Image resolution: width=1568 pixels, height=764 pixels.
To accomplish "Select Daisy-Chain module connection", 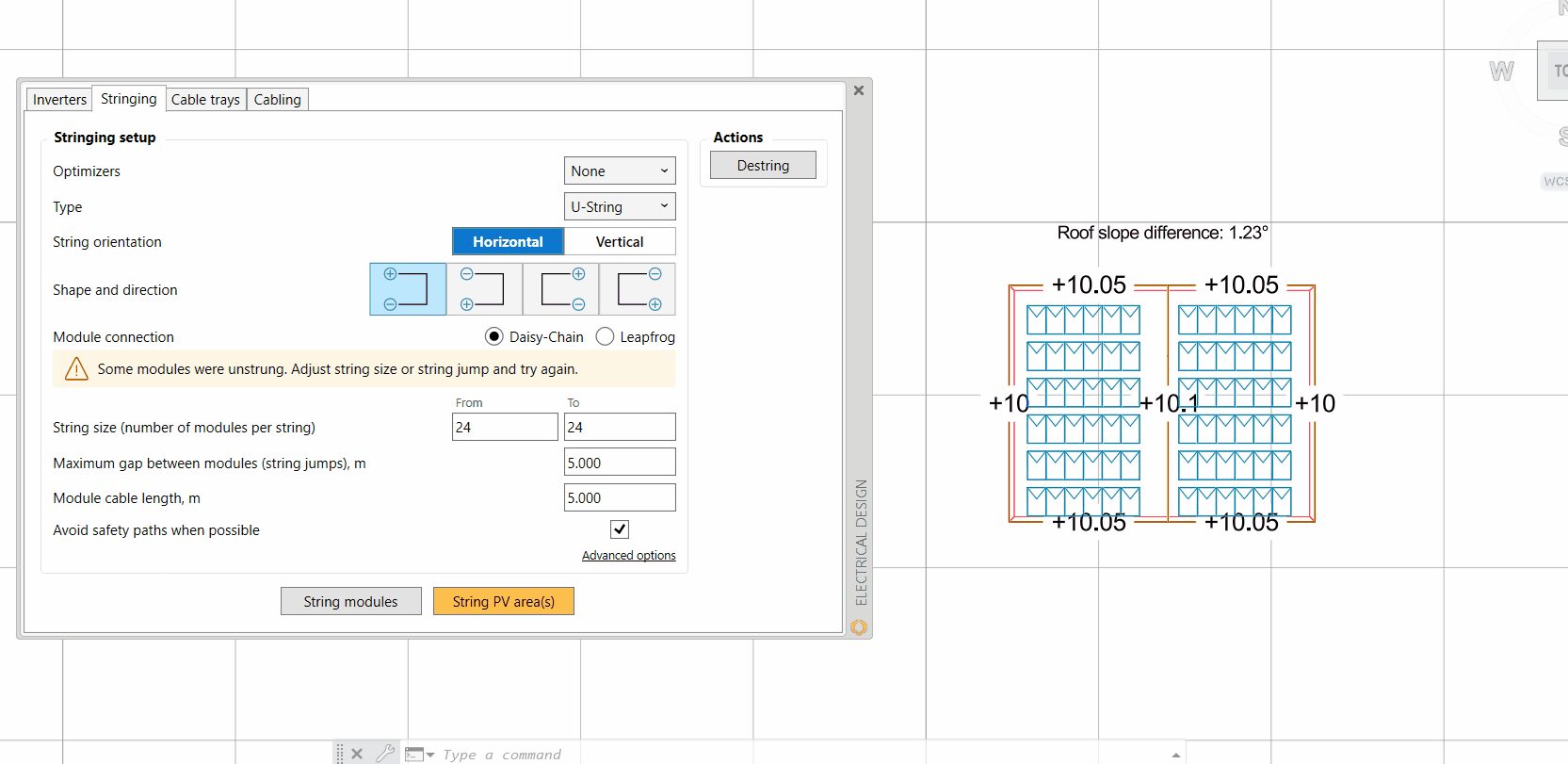I will pyautogui.click(x=493, y=336).
